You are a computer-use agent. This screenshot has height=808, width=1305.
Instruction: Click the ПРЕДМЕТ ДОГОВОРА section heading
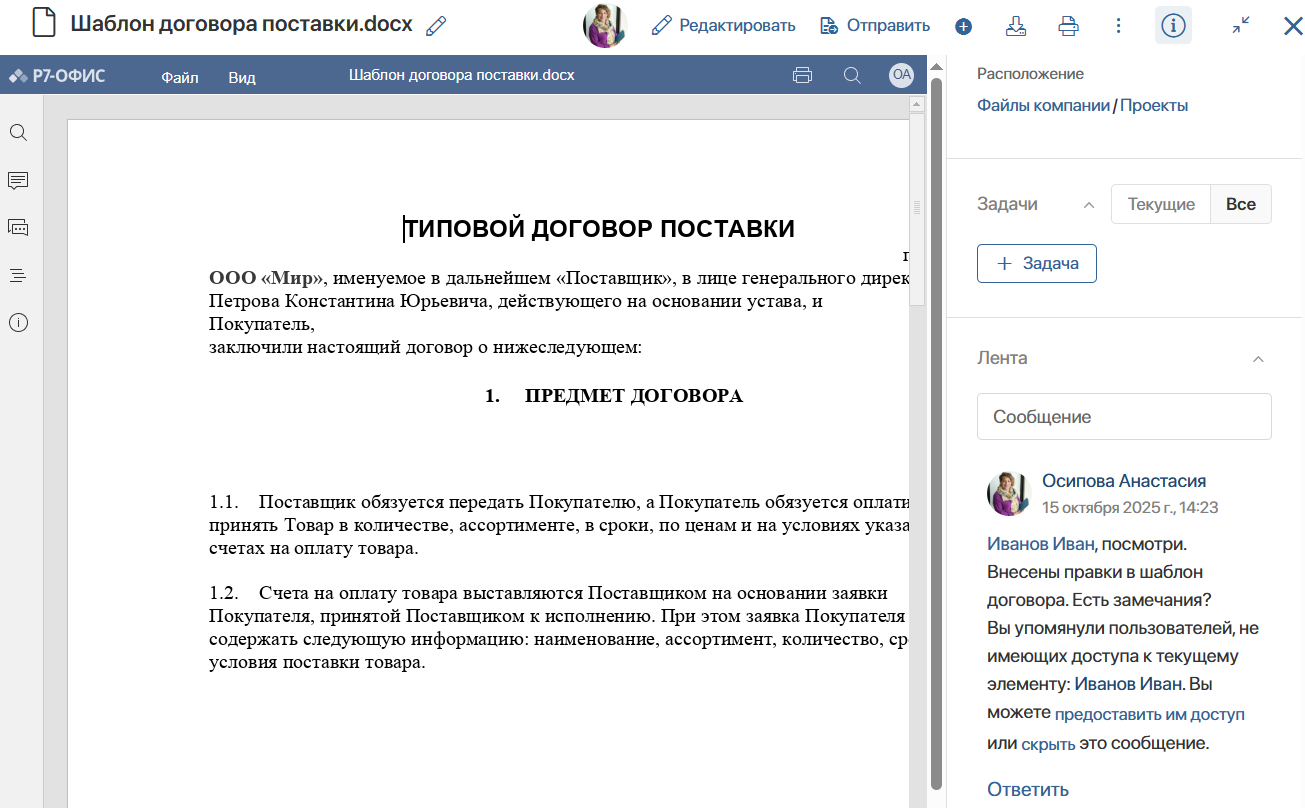(634, 396)
